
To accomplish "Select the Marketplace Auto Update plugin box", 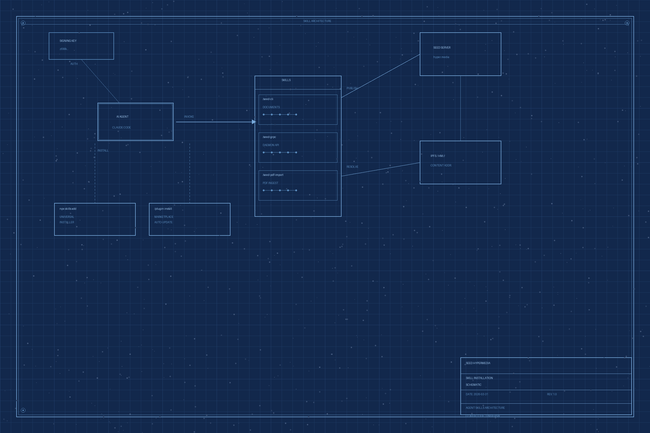I will pyautogui.click(x=189, y=219).
